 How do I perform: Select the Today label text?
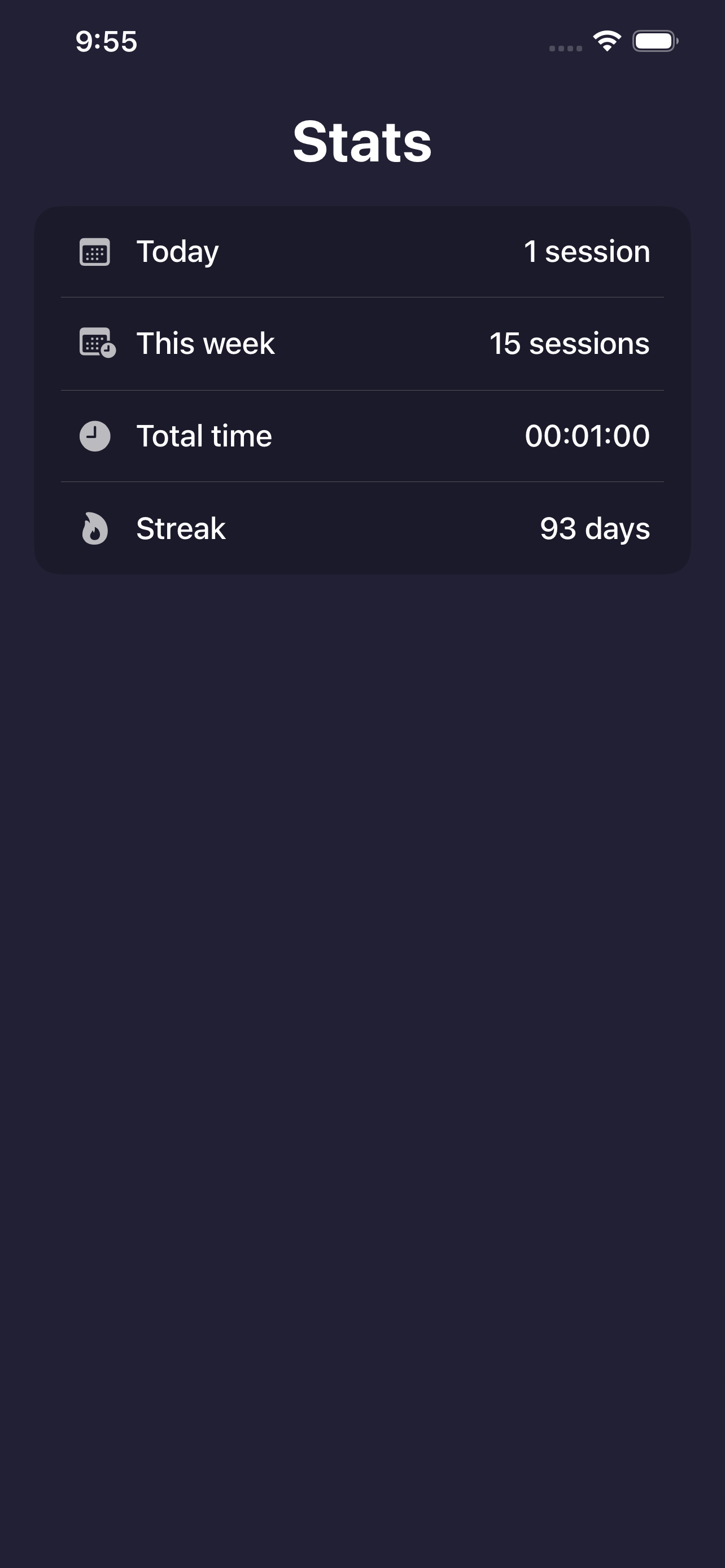pos(177,251)
